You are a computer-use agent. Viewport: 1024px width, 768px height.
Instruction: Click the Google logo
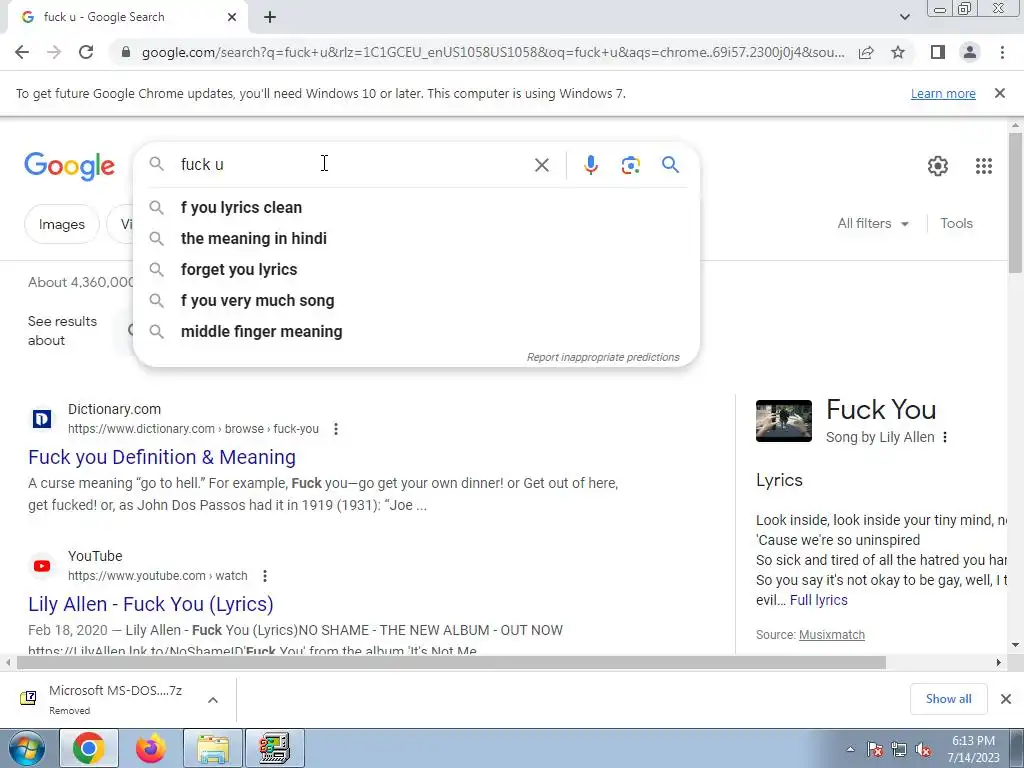(69, 166)
